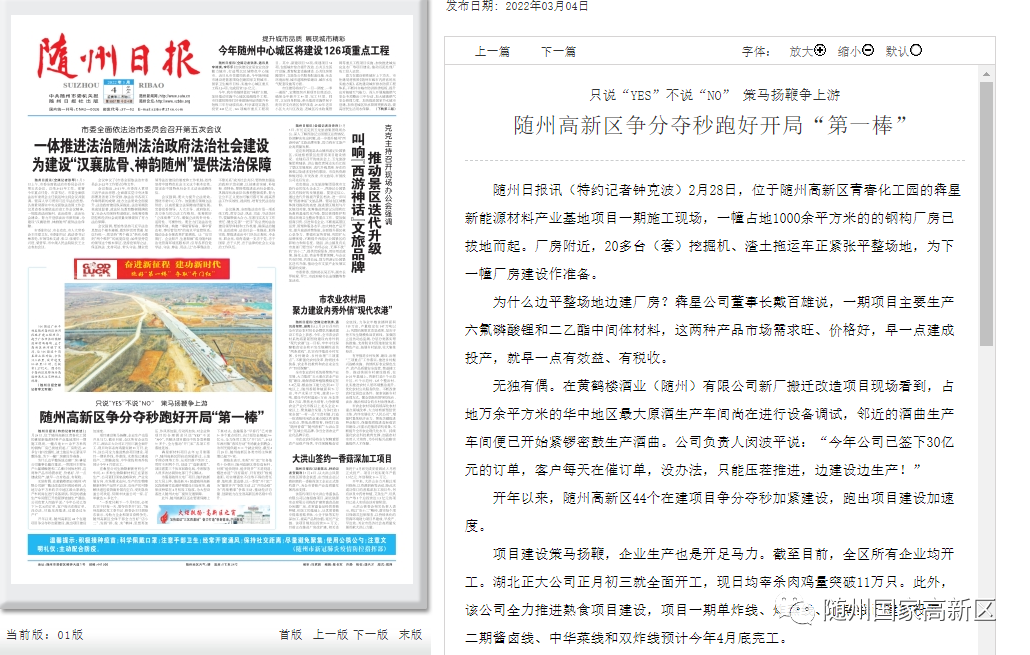Click the 字体 label
Screen dimensions: 1030x655
pos(756,51)
